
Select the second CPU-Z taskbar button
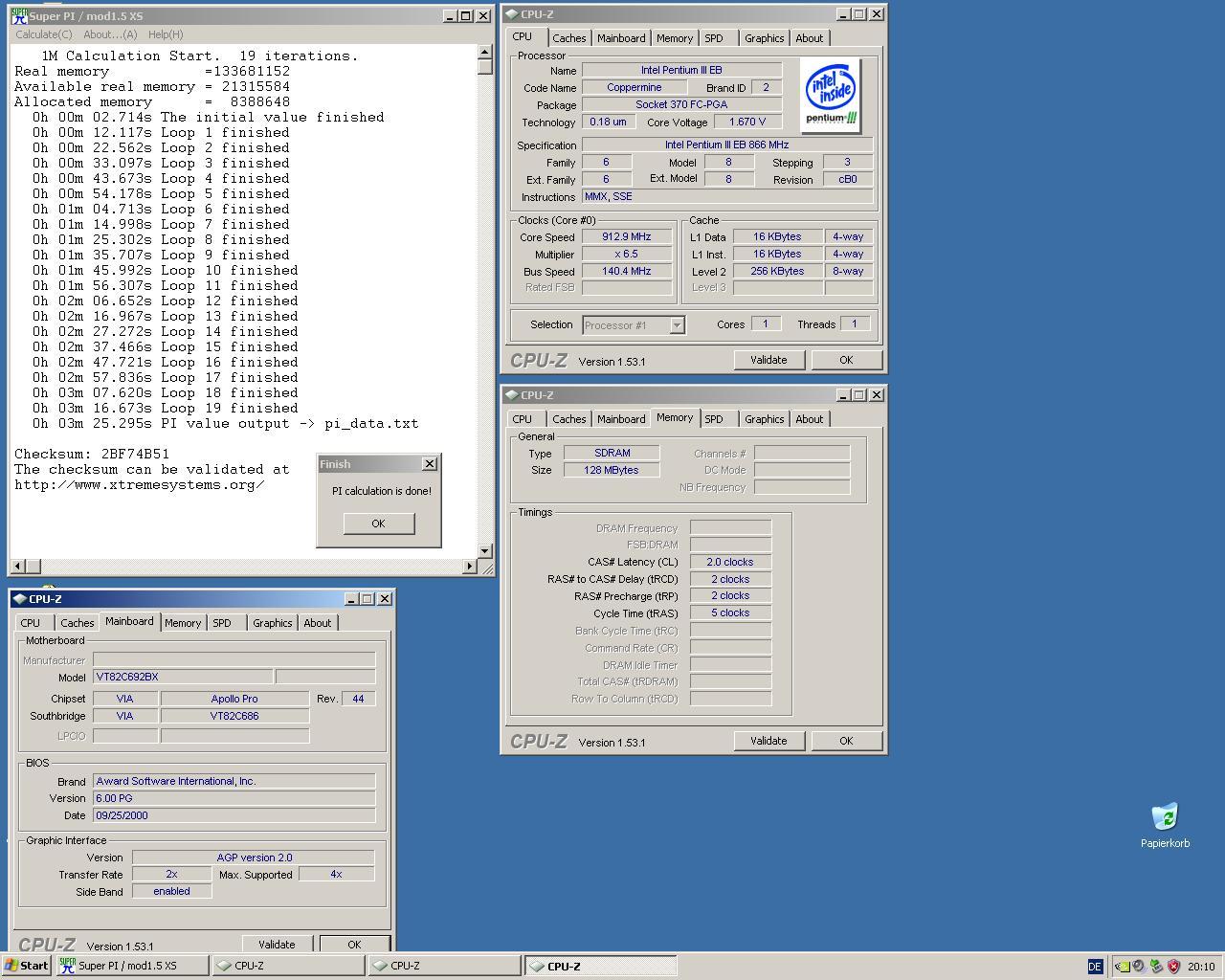[x=445, y=966]
